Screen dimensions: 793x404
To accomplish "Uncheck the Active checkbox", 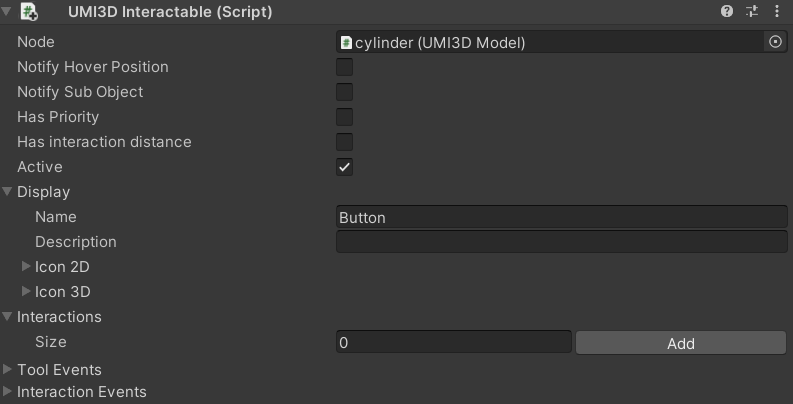I will coord(344,167).
